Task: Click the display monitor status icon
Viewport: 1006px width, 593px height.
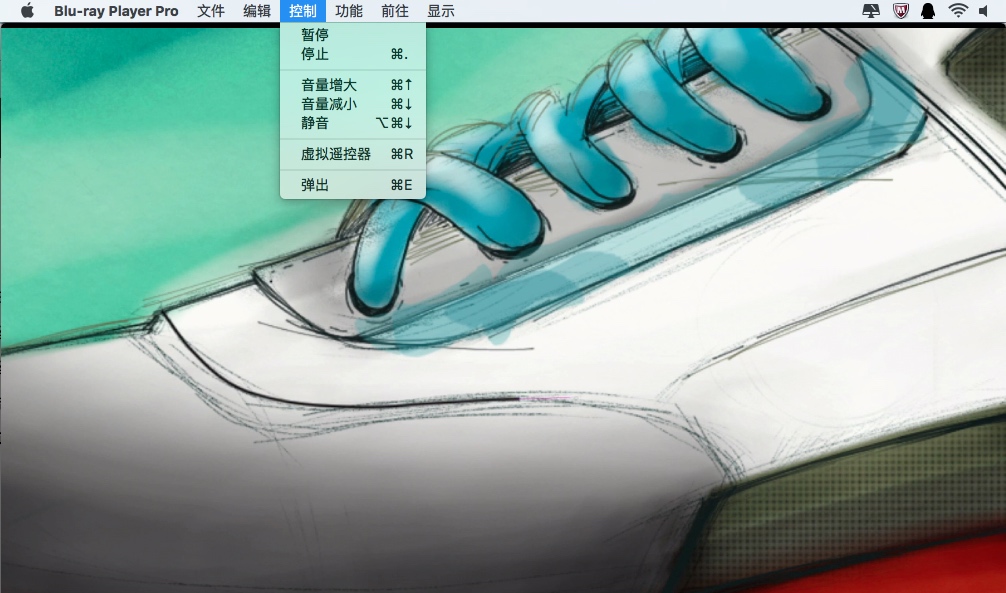Action: click(x=872, y=11)
